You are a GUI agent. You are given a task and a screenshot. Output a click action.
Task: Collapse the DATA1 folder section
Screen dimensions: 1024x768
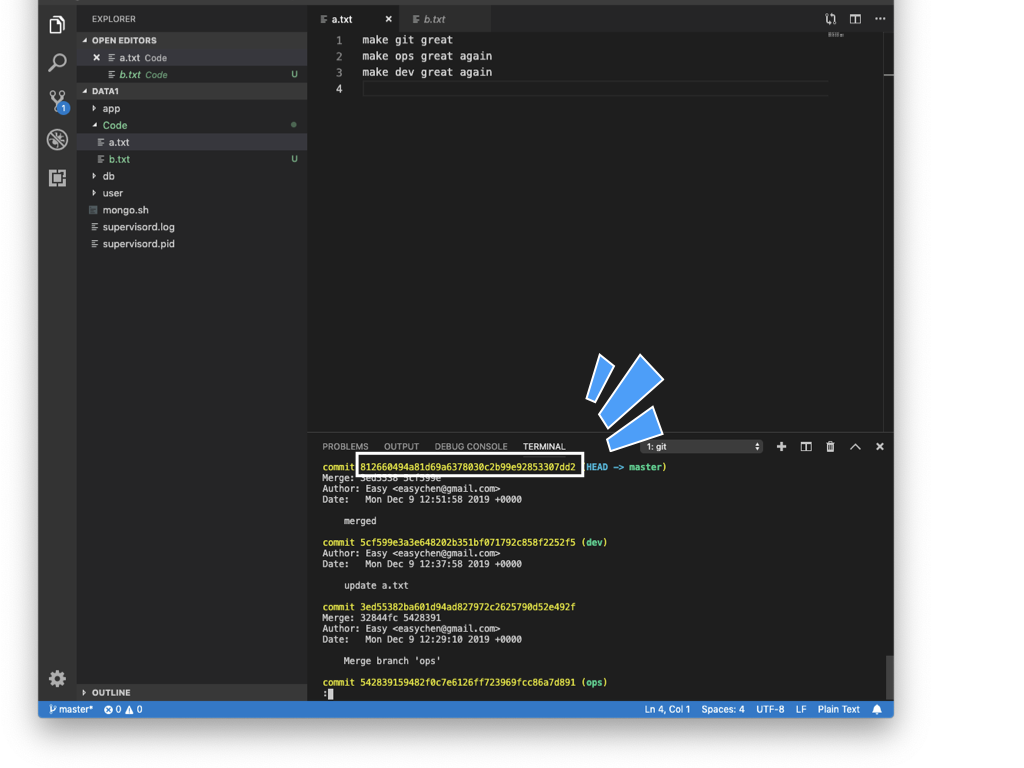pyautogui.click(x=192, y=91)
